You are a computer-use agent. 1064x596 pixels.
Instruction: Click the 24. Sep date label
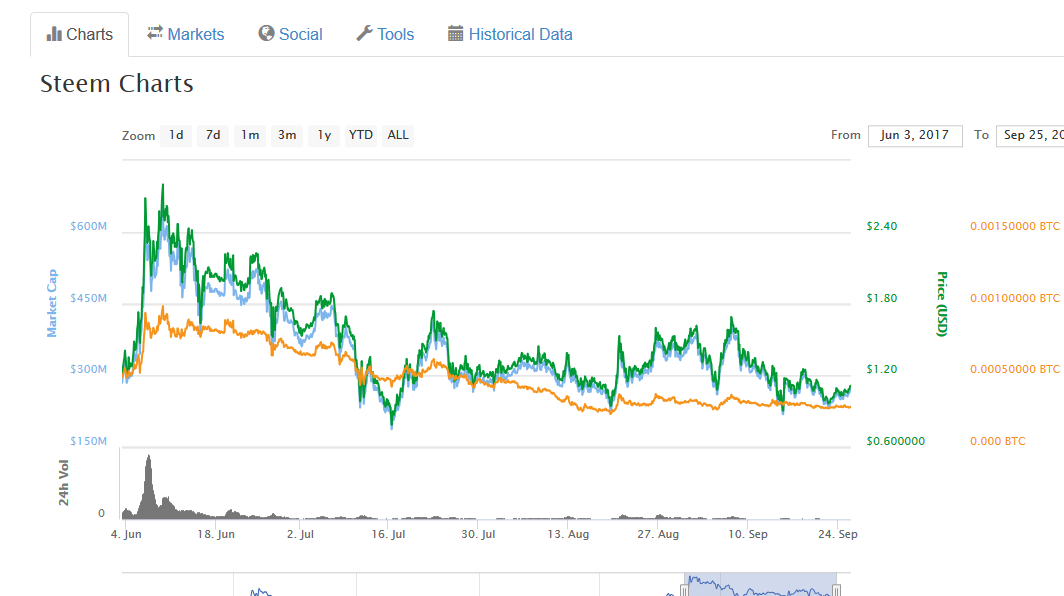click(837, 534)
